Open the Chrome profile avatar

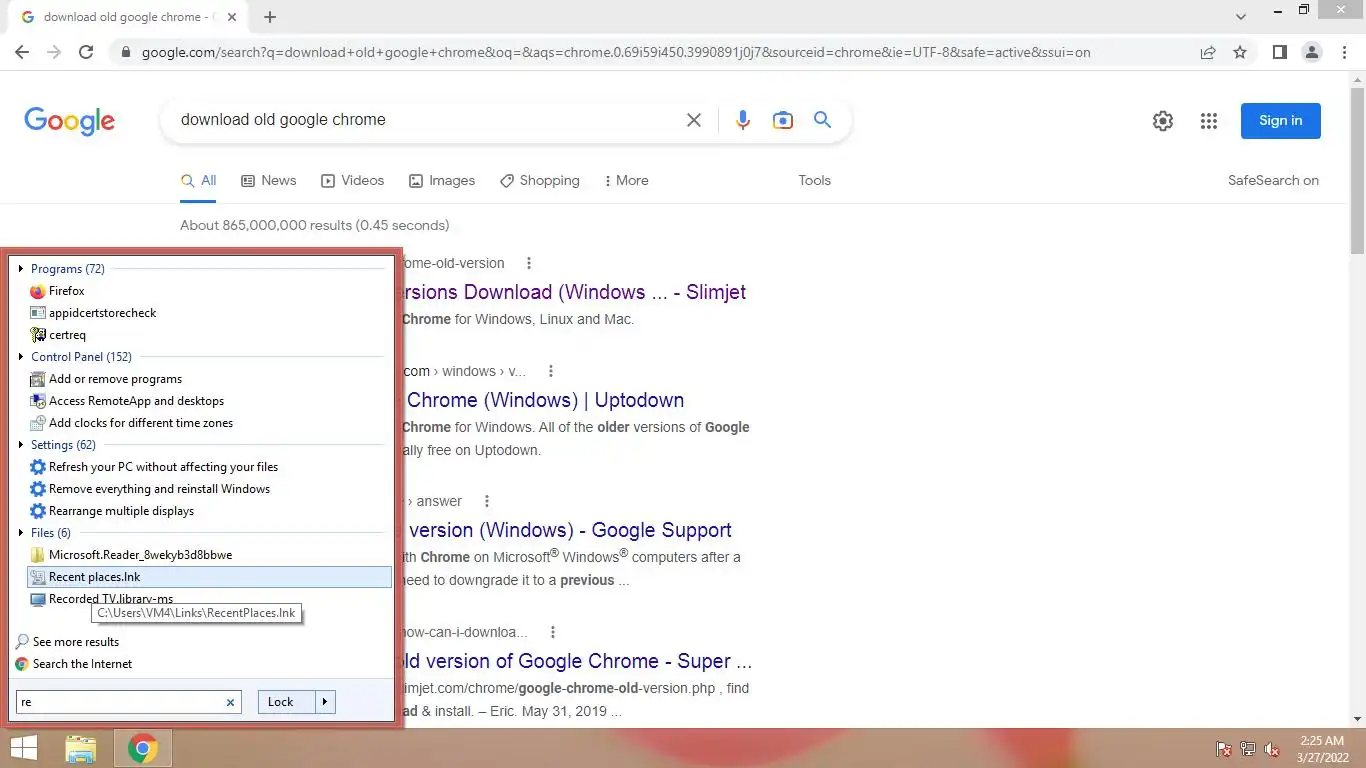[1312, 52]
